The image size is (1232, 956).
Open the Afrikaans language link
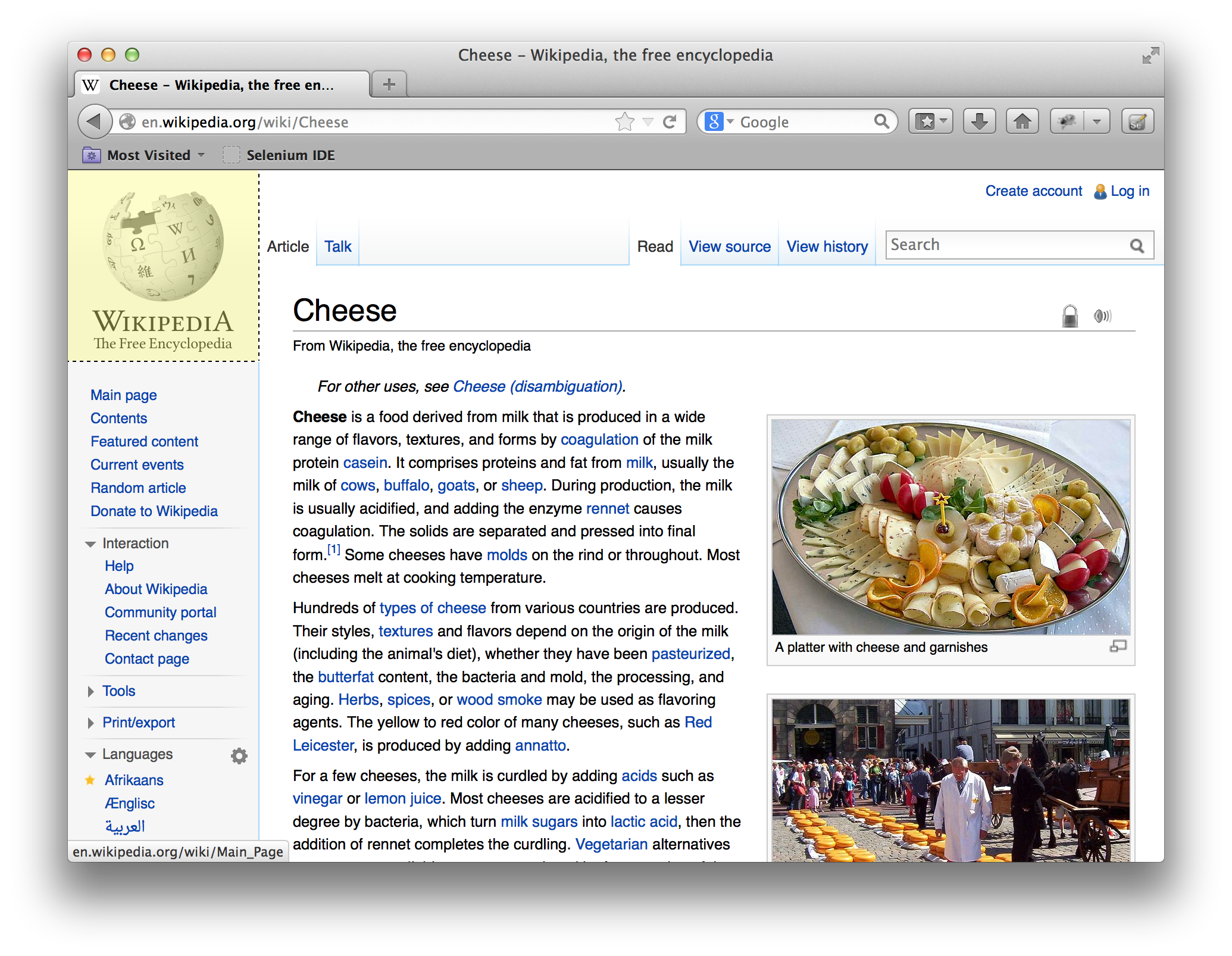(134, 780)
